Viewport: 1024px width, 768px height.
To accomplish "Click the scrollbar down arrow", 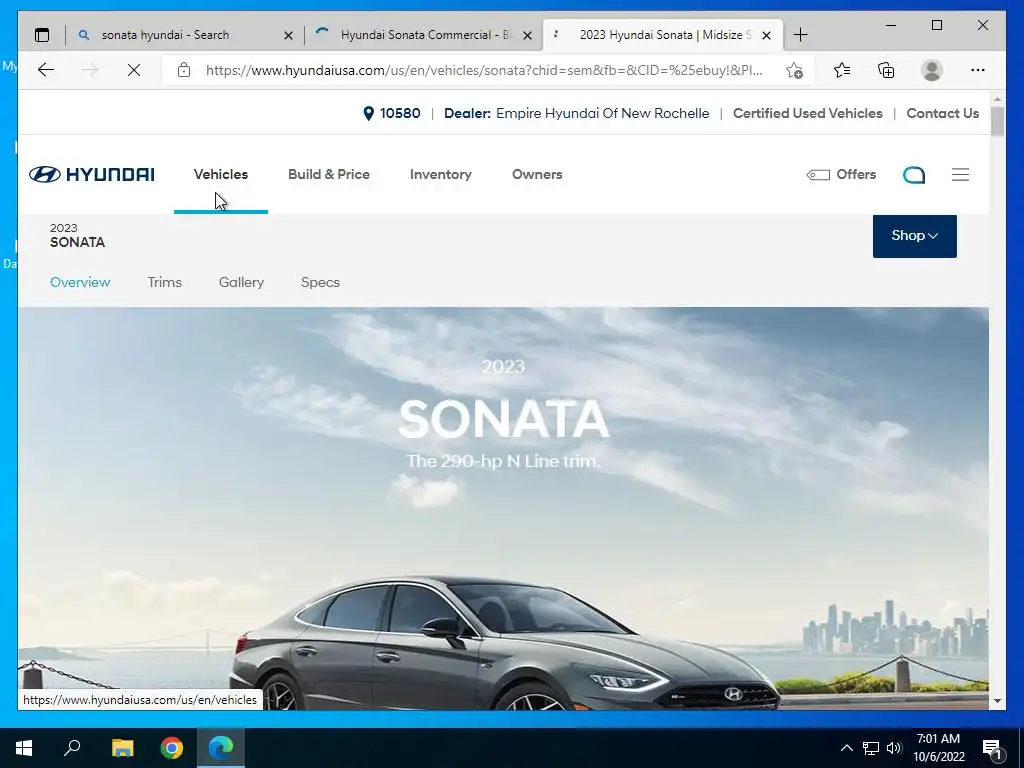I will [997, 701].
